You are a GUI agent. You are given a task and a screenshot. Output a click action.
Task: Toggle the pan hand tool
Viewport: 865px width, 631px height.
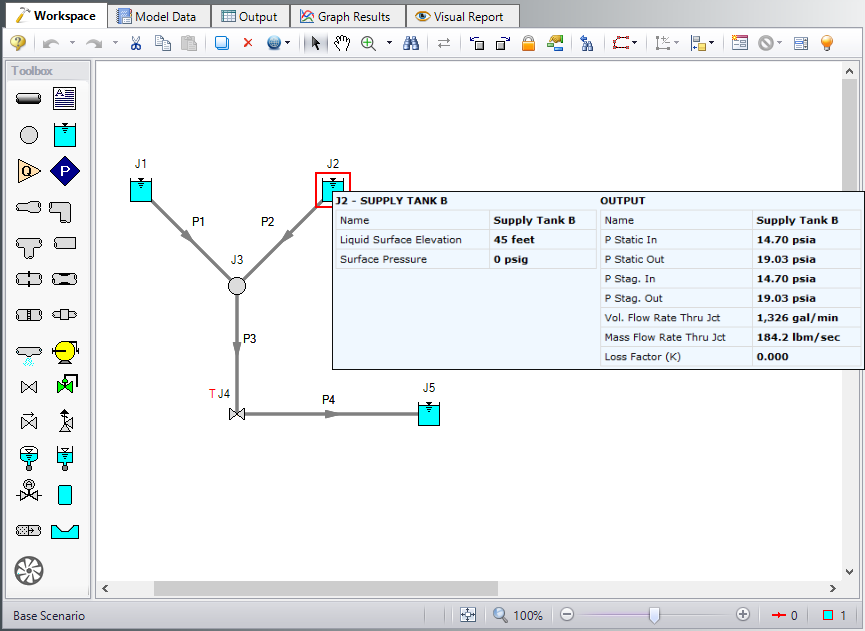342,43
